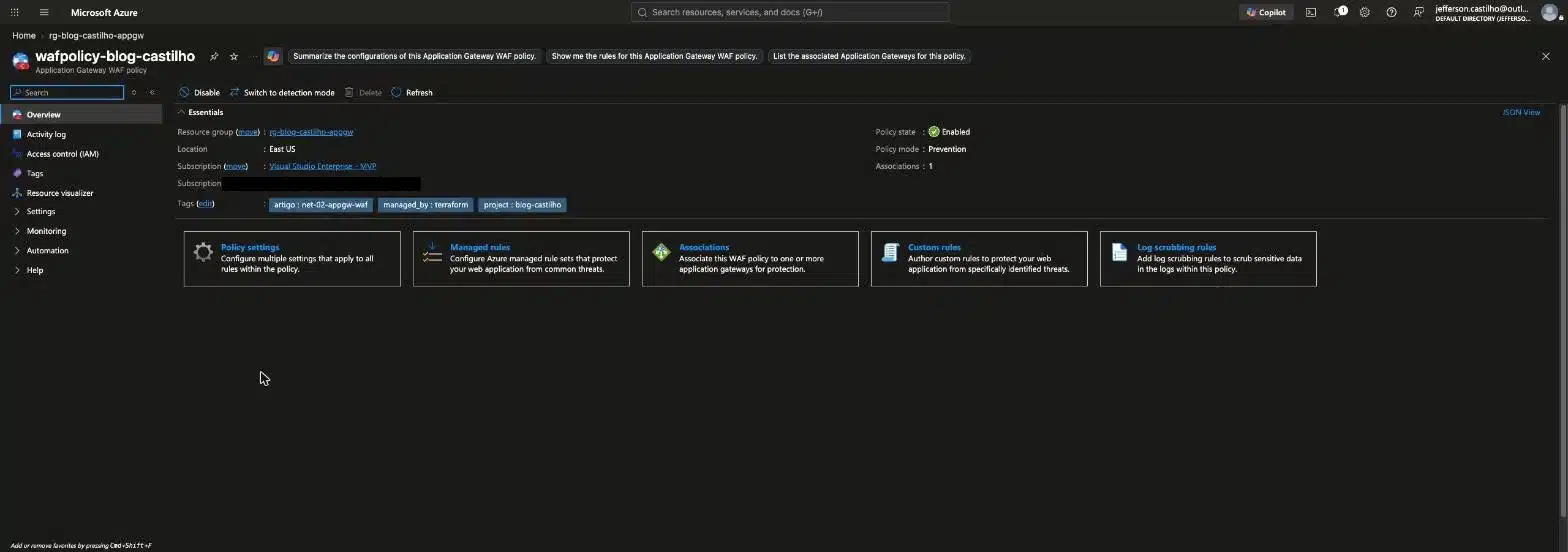Open Cloud Shell terminal icon
This screenshot has width=1568, height=552.
(1310, 12)
